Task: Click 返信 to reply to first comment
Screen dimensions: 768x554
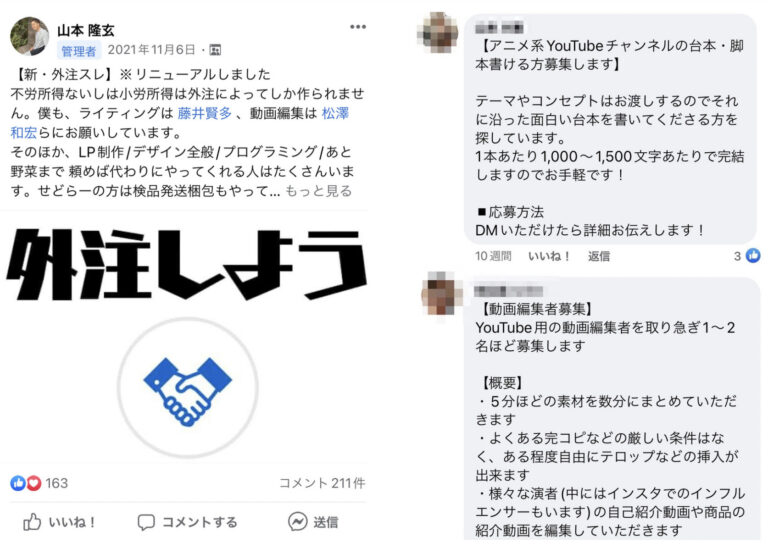Action: 599,256
